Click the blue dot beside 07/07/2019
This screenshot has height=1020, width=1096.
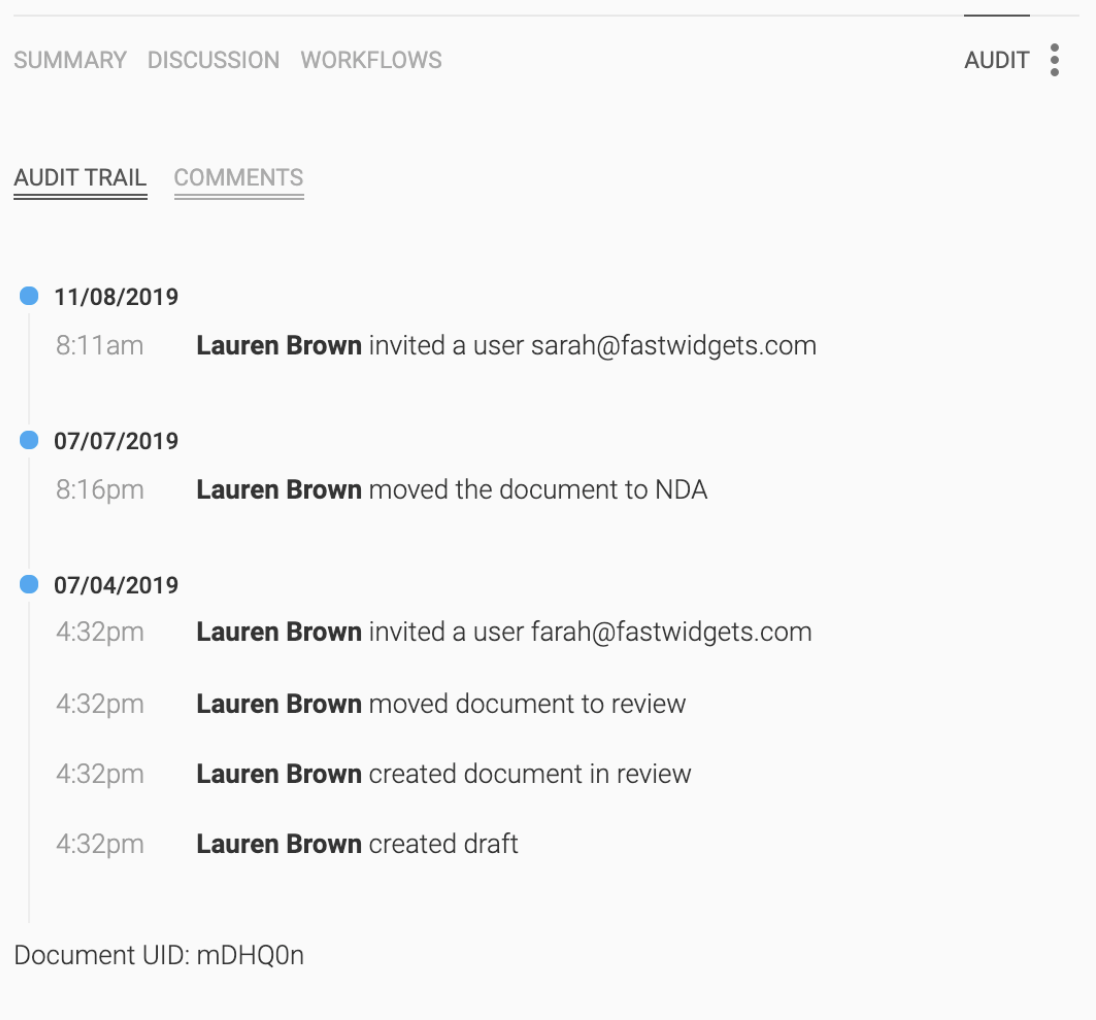click(27, 441)
